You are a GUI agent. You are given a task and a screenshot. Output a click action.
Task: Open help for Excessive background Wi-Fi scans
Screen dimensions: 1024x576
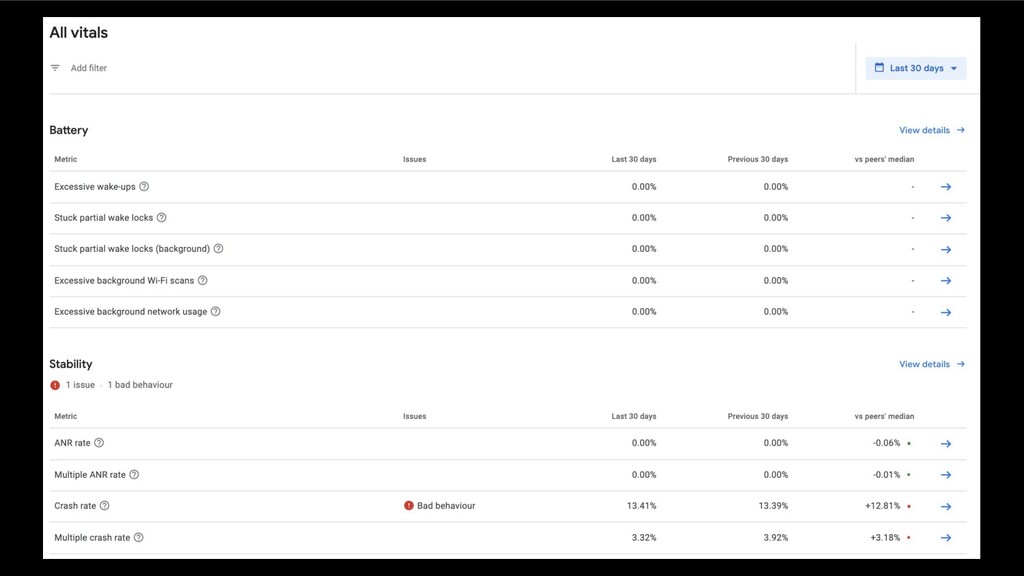click(202, 280)
